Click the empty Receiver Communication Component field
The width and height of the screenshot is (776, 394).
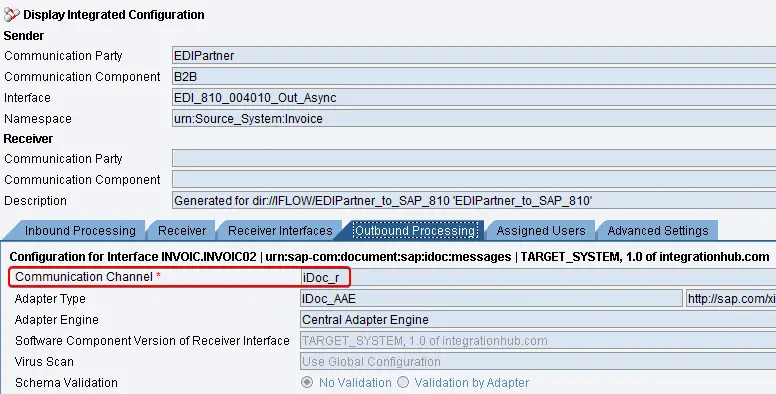pos(474,179)
